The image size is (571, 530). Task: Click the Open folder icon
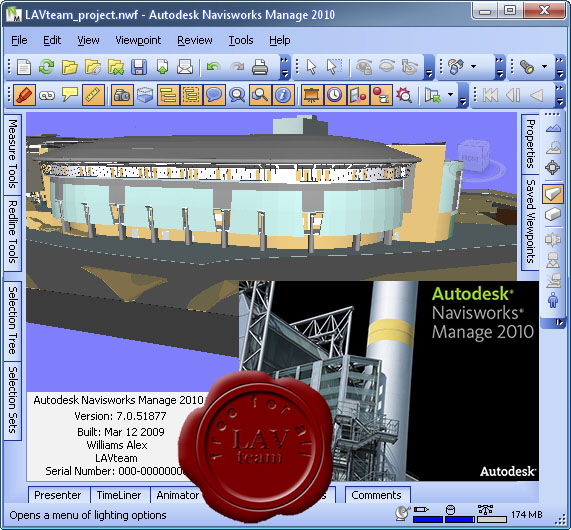(x=70, y=67)
